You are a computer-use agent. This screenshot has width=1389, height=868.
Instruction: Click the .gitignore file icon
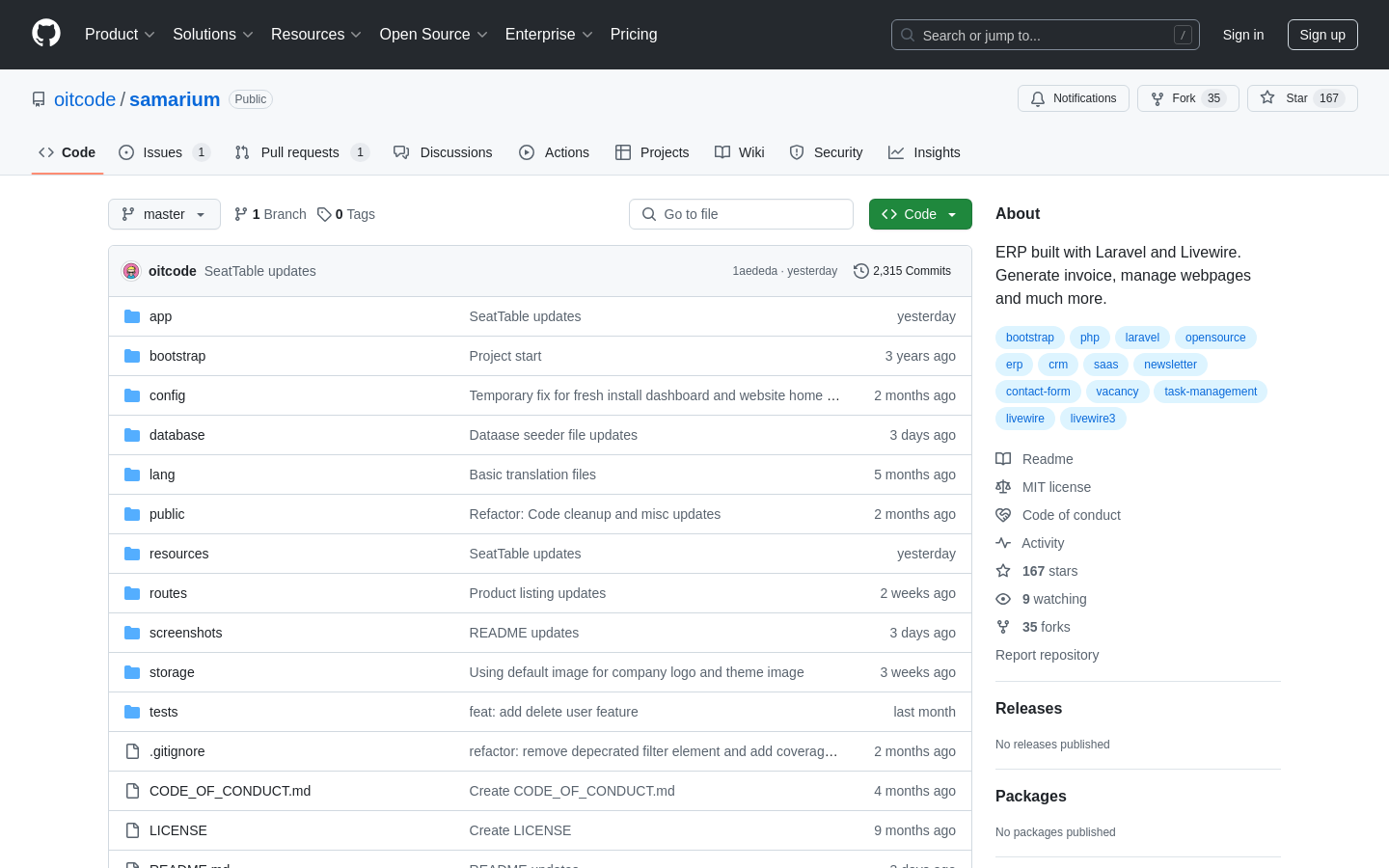pyautogui.click(x=132, y=751)
